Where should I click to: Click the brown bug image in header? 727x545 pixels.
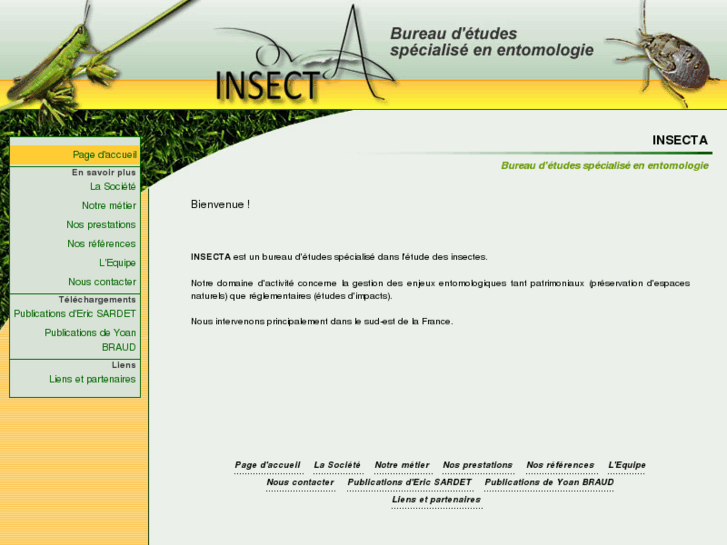click(x=664, y=58)
